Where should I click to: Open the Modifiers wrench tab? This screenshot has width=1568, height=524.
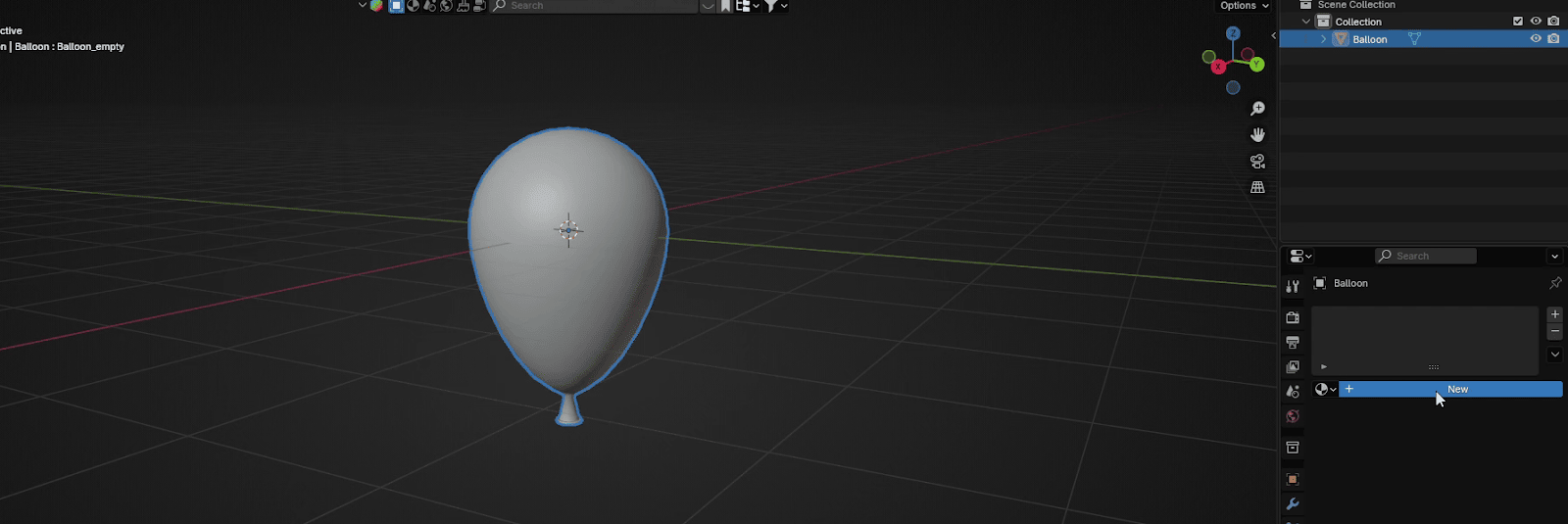coord(1293,504)
